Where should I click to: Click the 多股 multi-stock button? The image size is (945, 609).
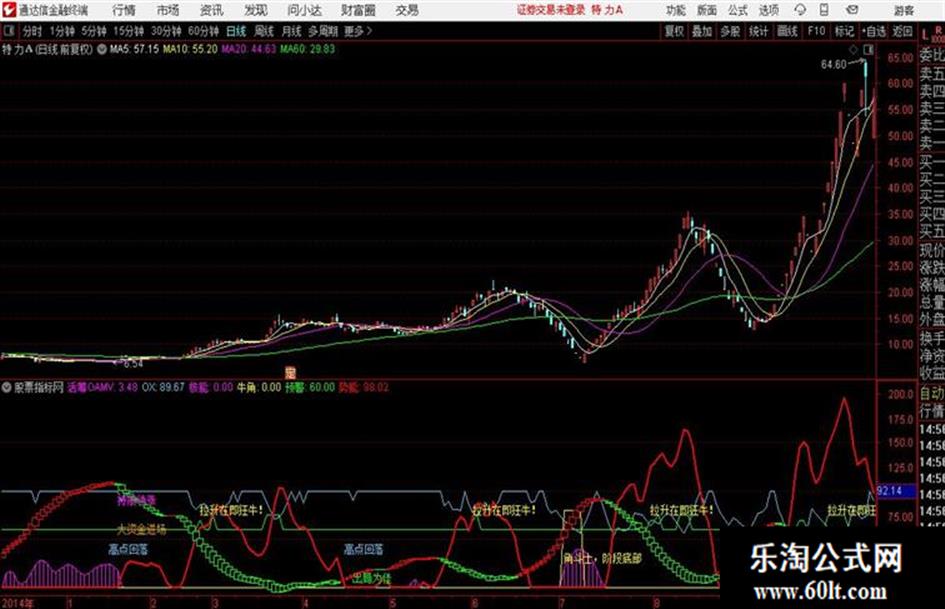(x=730, y=31)
